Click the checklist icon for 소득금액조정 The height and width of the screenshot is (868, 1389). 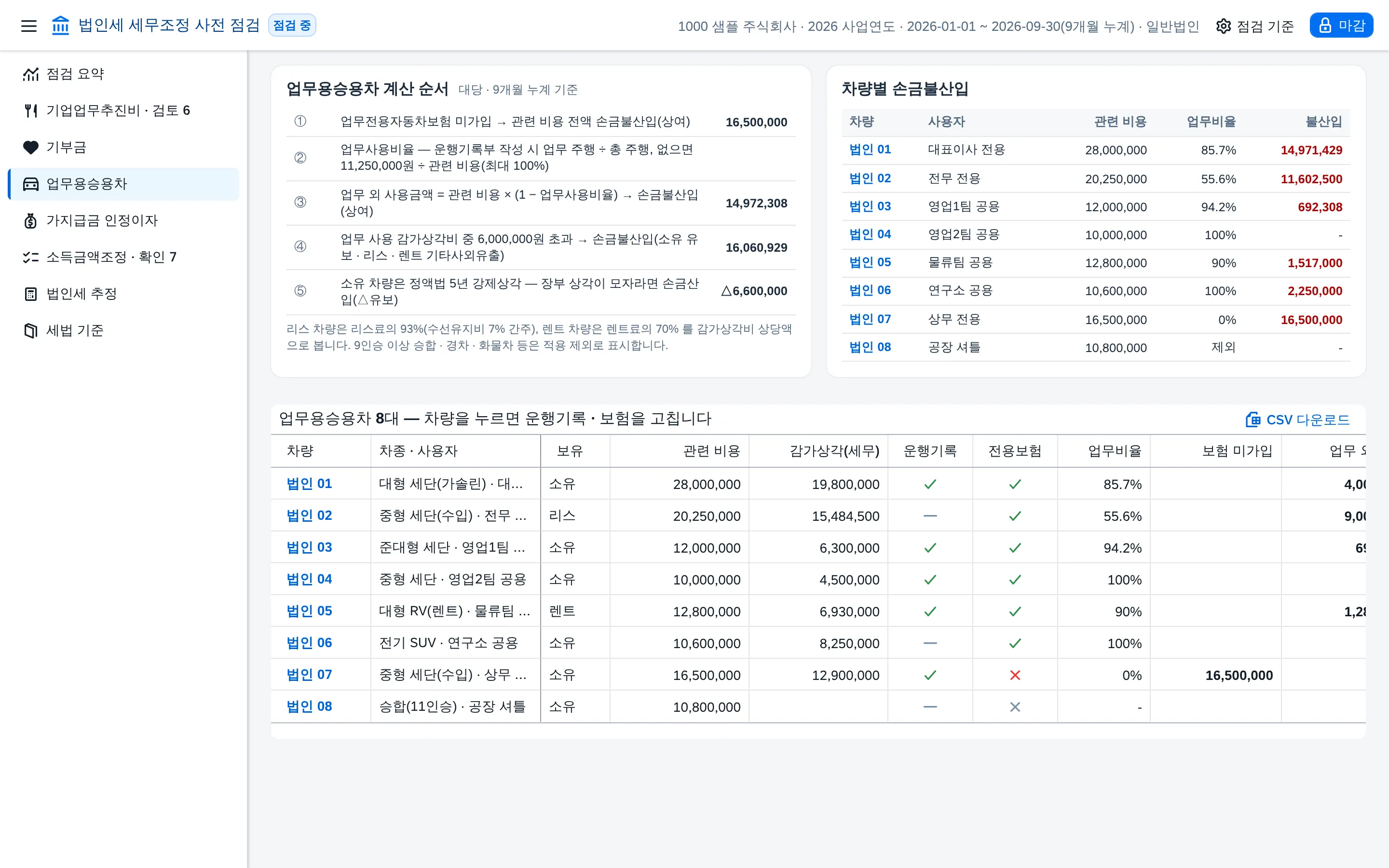tap(30, 257)
